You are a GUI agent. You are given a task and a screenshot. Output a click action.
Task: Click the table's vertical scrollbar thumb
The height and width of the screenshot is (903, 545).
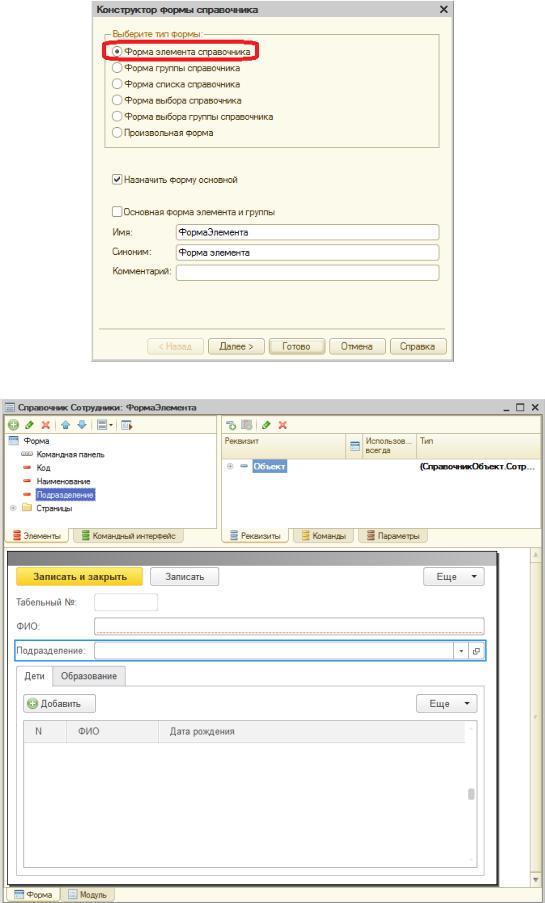click(x=471, y=794)
